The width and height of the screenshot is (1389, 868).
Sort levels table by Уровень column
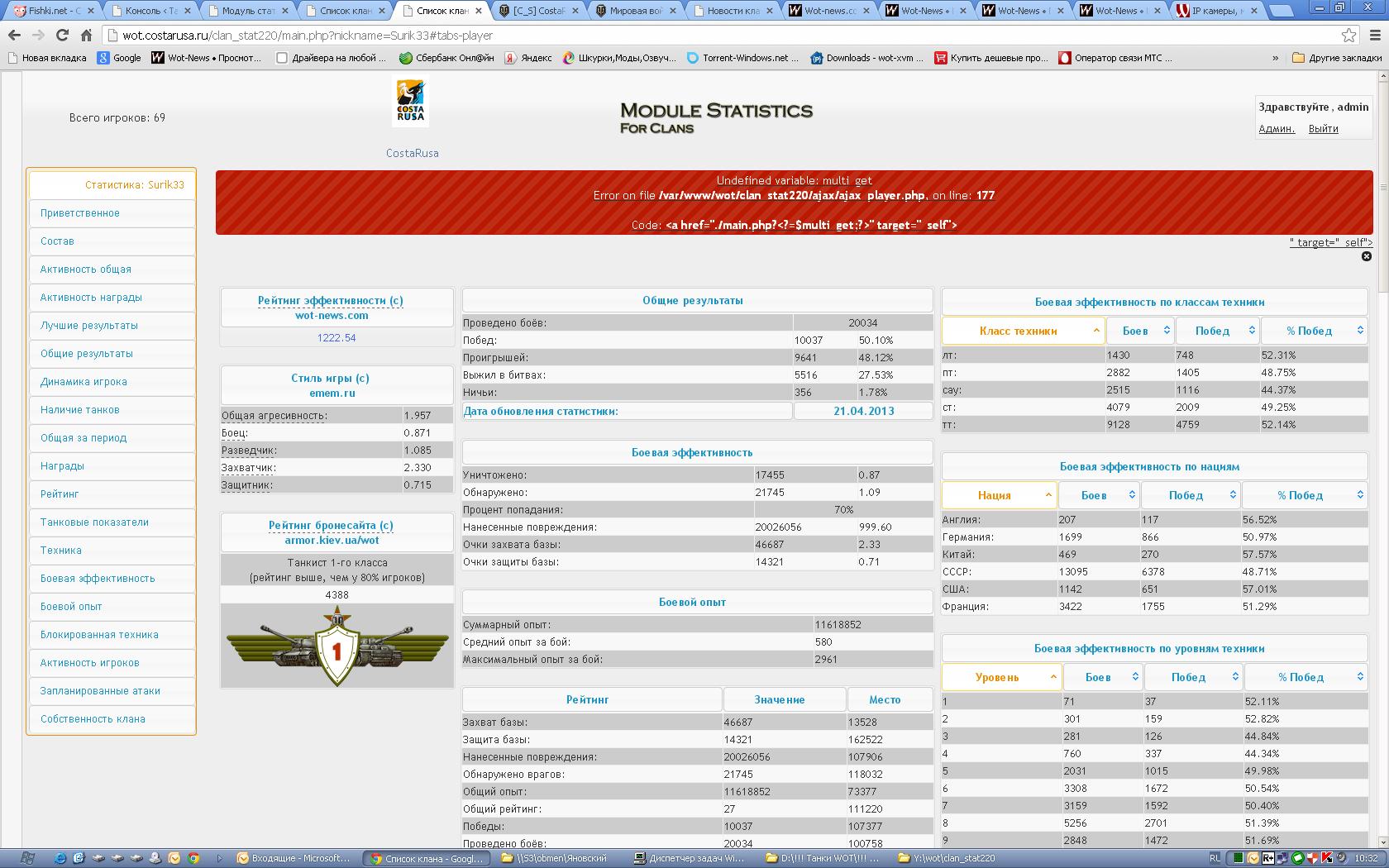pyautogui.click(x=1000, y=677)
